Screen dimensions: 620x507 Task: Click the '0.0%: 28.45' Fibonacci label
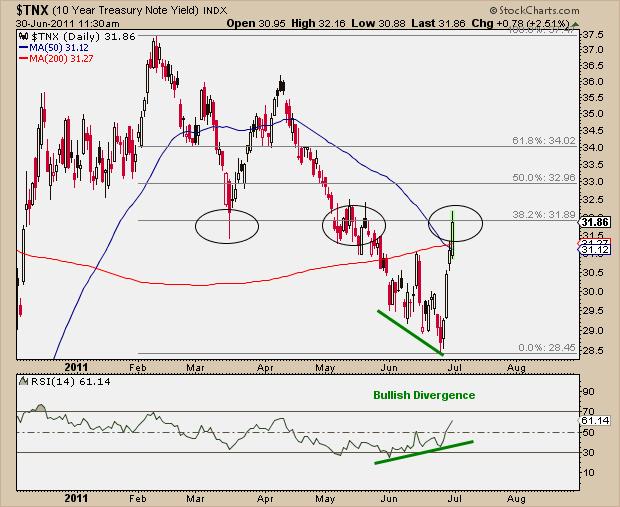tap(547, 348)
